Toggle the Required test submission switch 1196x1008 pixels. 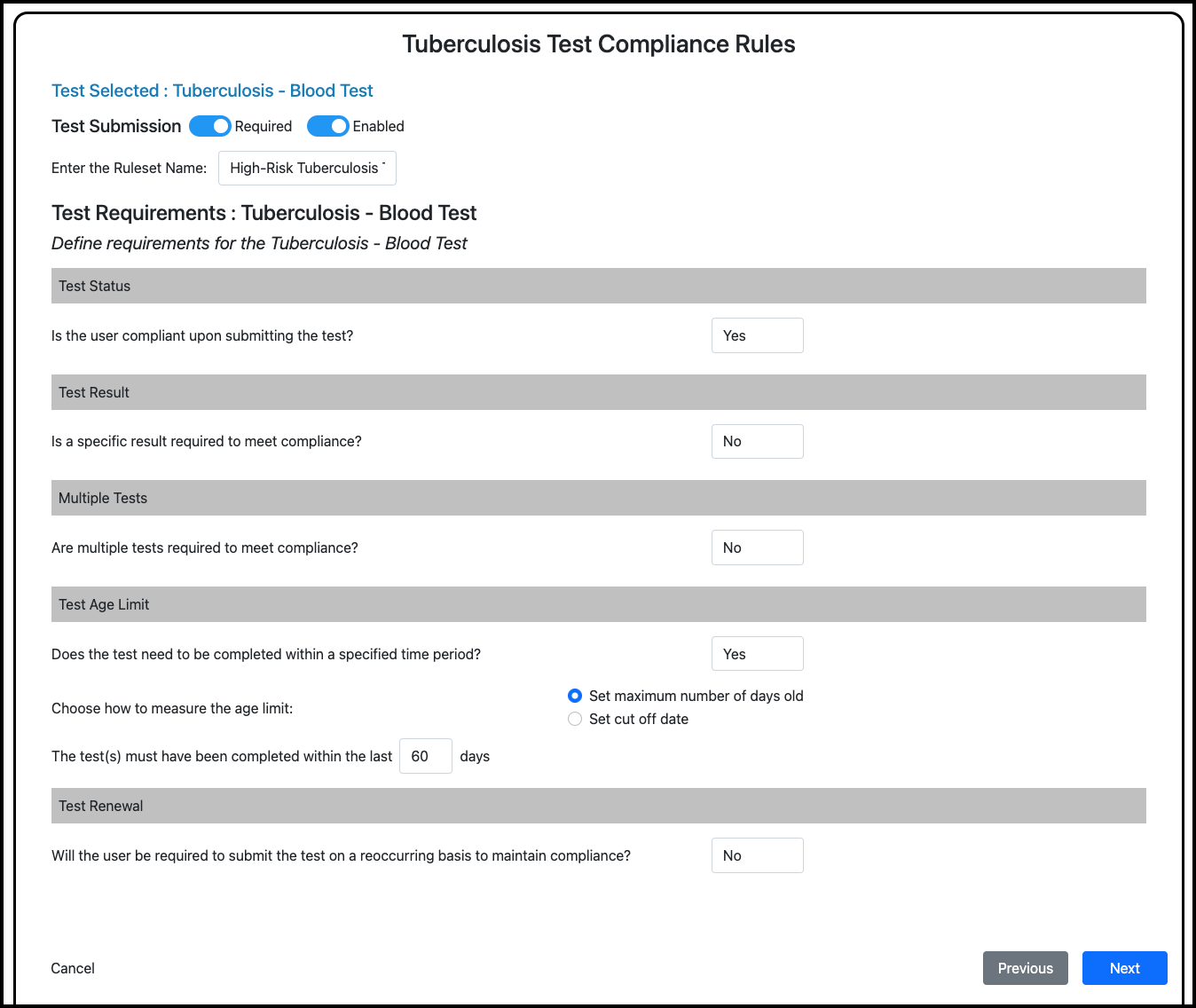(x=210, y=126)
